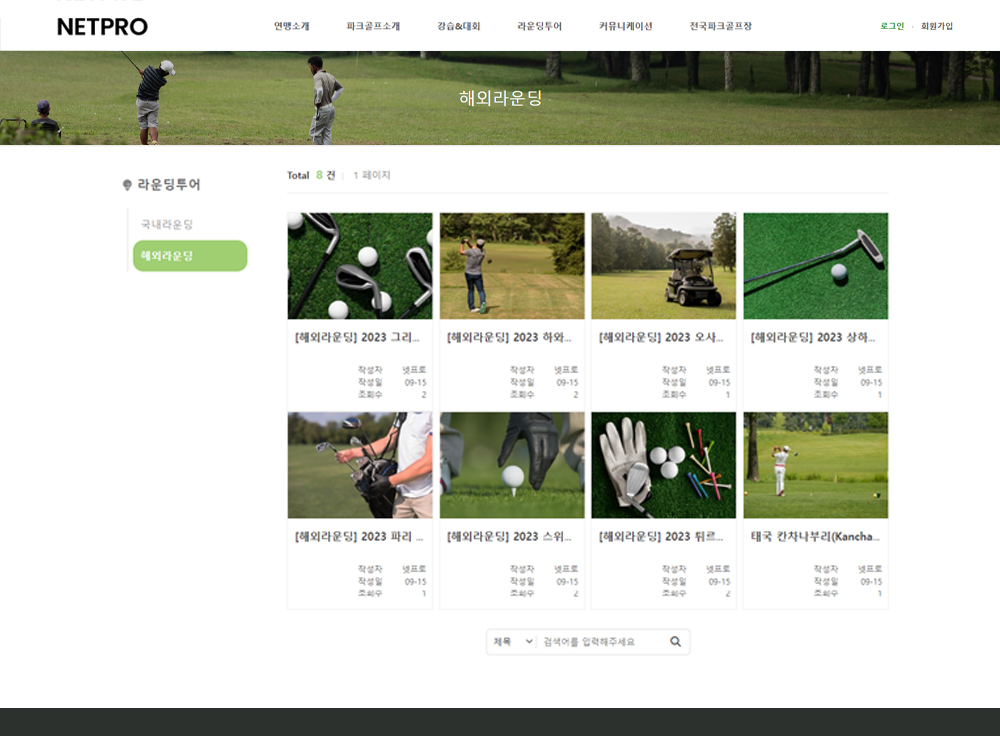Click the pin icon beside 라운딩투어 sidebar heading
Viewport: 1000px width, 736px height.
tap(127, 185)
